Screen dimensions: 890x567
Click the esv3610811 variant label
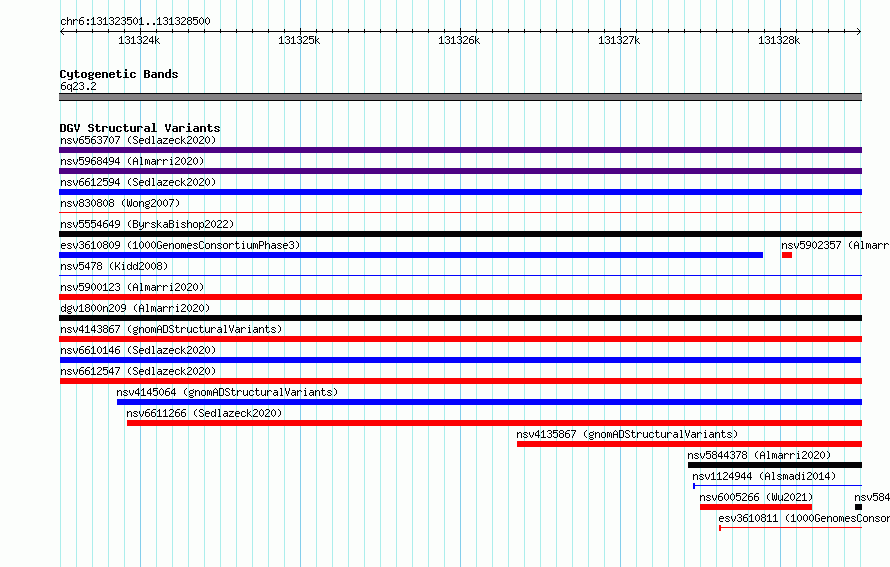804,518
